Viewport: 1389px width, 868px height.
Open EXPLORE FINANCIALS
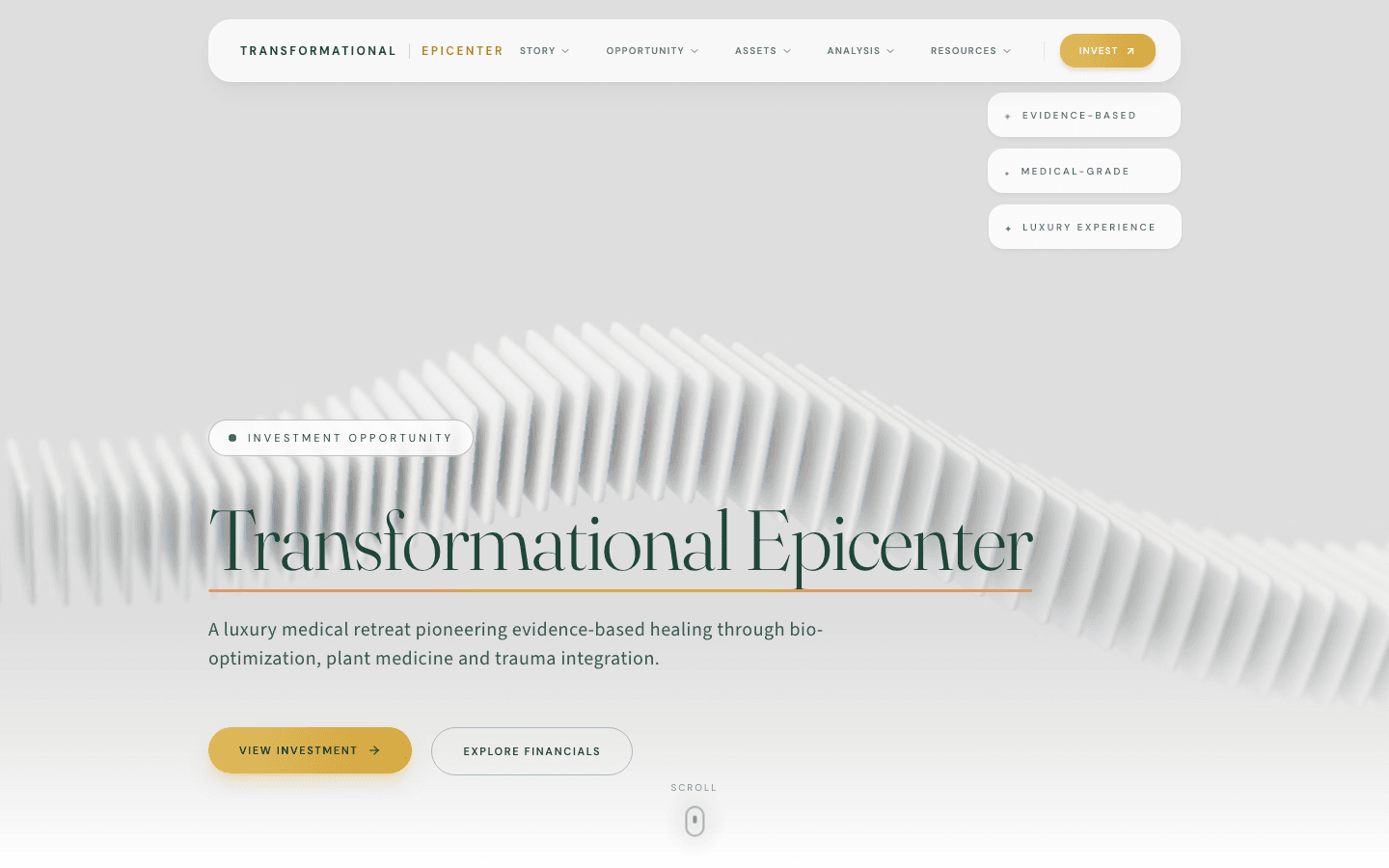coord(531,750)
